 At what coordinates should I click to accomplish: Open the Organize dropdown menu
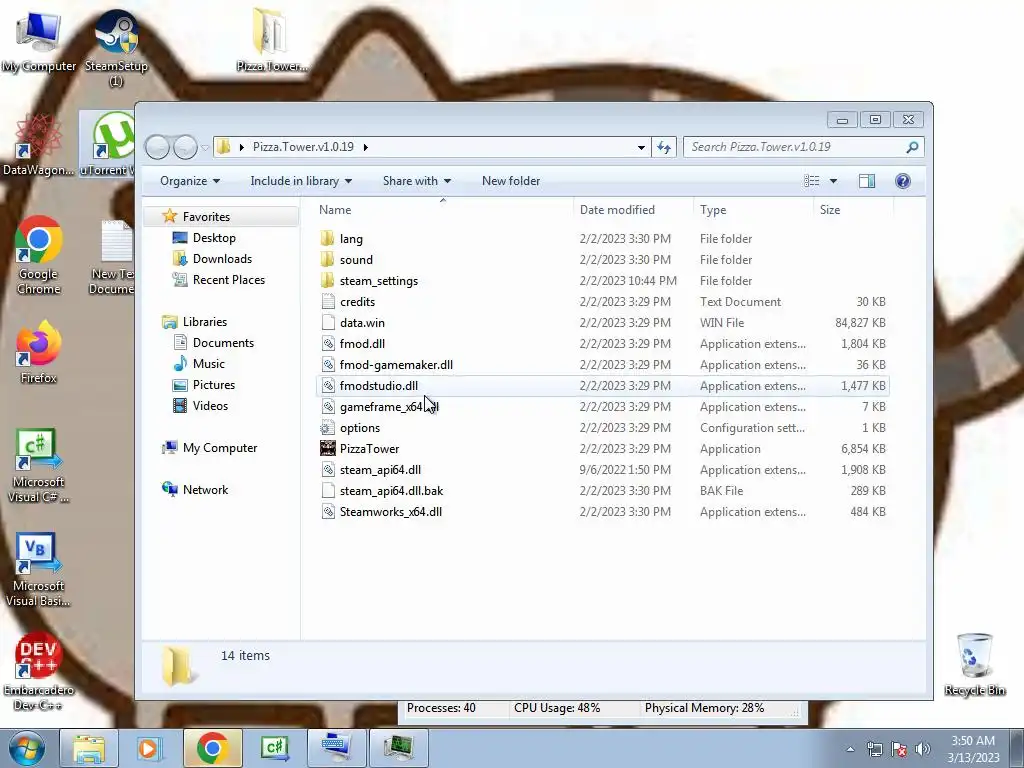[x=190, y=181]
